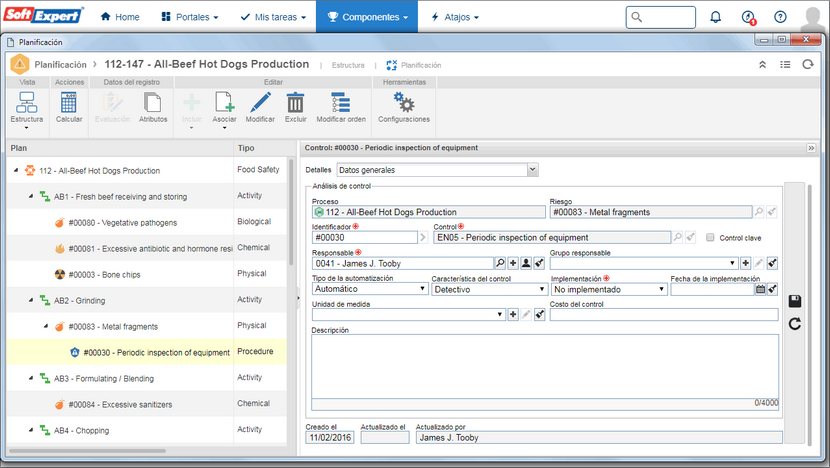Open the Implementación dropdown
Image resolution: width=830 pixels, height=468 pixels.
click(x=609, y=290)
